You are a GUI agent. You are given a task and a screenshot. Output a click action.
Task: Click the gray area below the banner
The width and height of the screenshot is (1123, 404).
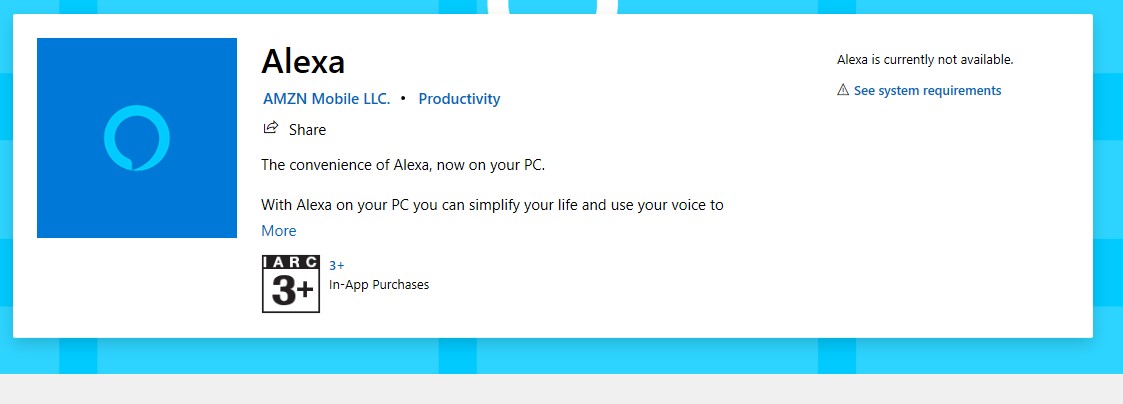562,389
